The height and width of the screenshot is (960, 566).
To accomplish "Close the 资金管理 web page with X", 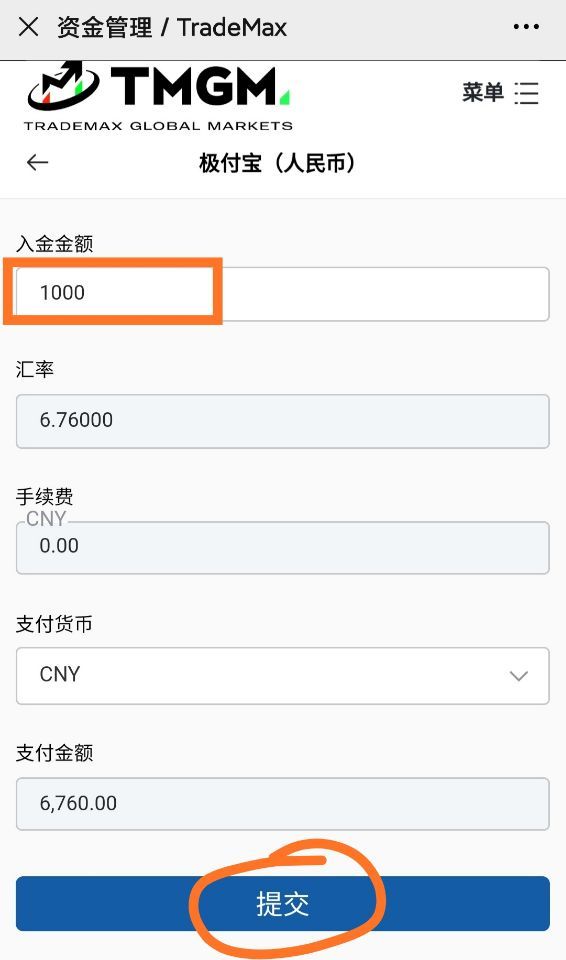I will pyautogui.click(x=29, y=27).
